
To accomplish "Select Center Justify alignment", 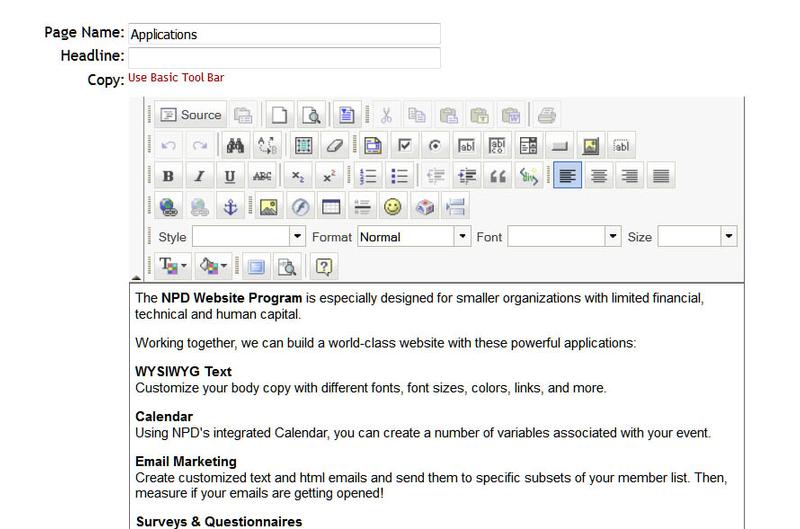I will click(x=598, y=176).
